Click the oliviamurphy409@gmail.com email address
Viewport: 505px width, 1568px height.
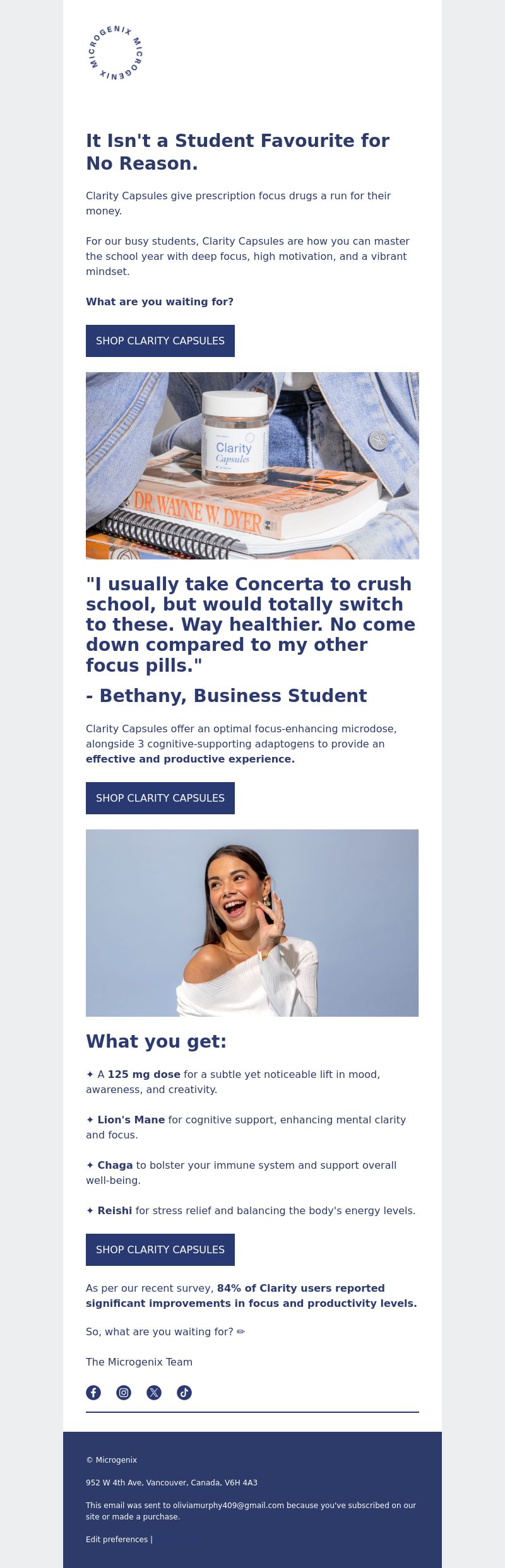pos(229,1506)
